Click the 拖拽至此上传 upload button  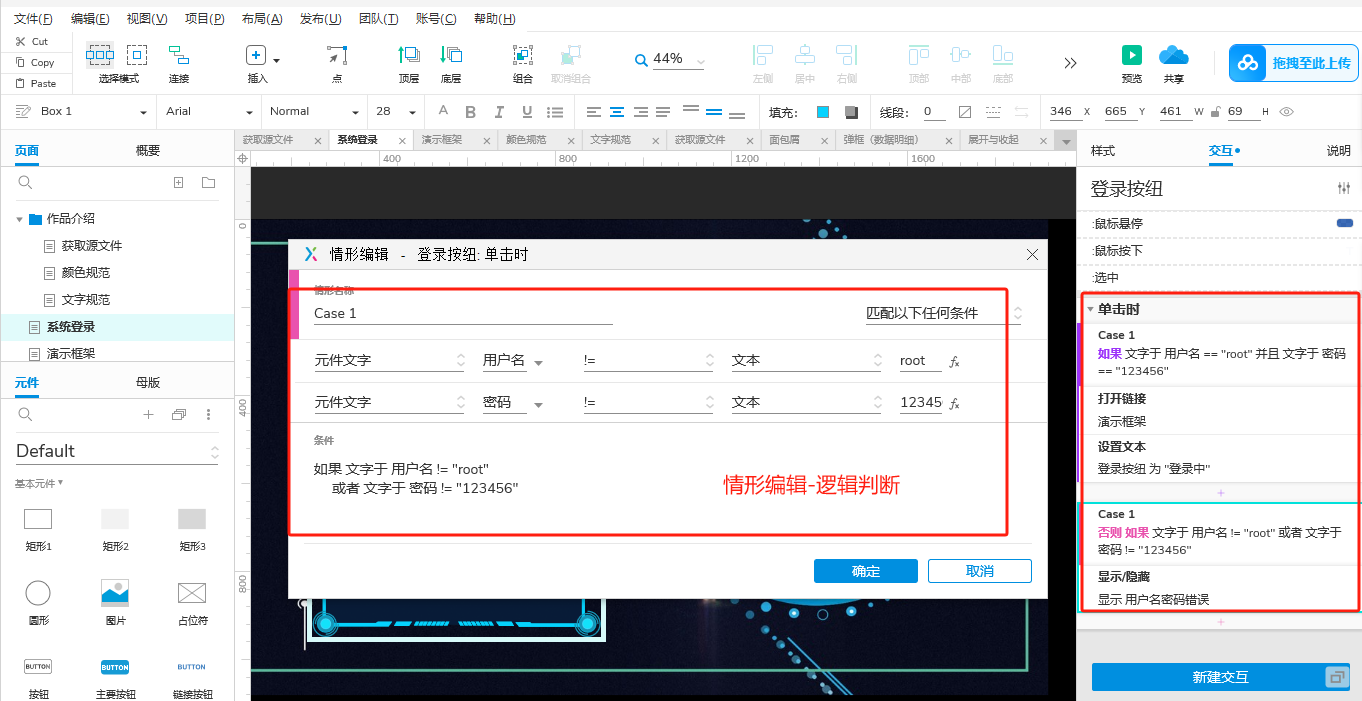tap(1293, 63)
